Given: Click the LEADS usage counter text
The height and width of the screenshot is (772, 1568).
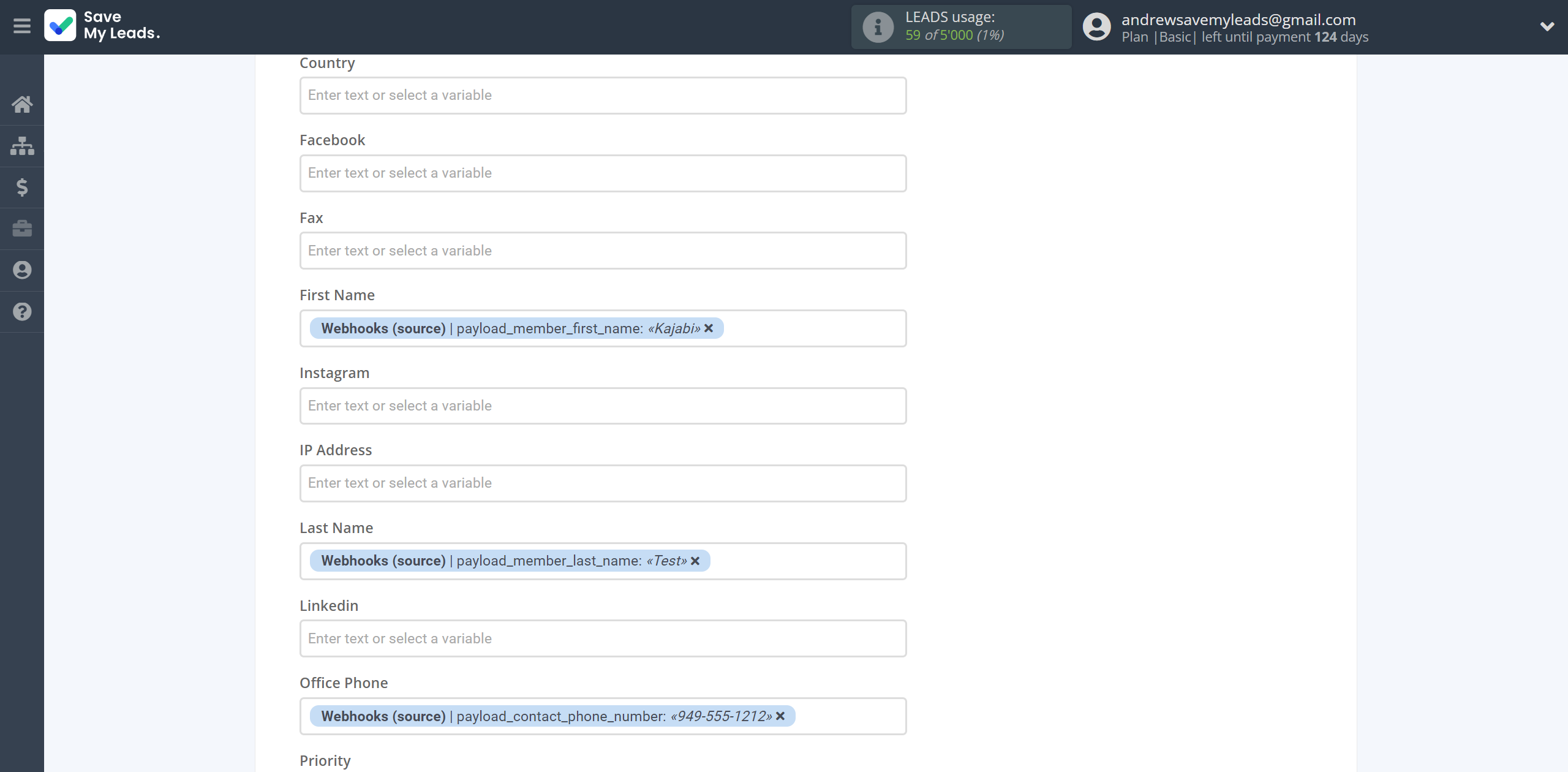Looking at the screenshot, I should (955, 35).
